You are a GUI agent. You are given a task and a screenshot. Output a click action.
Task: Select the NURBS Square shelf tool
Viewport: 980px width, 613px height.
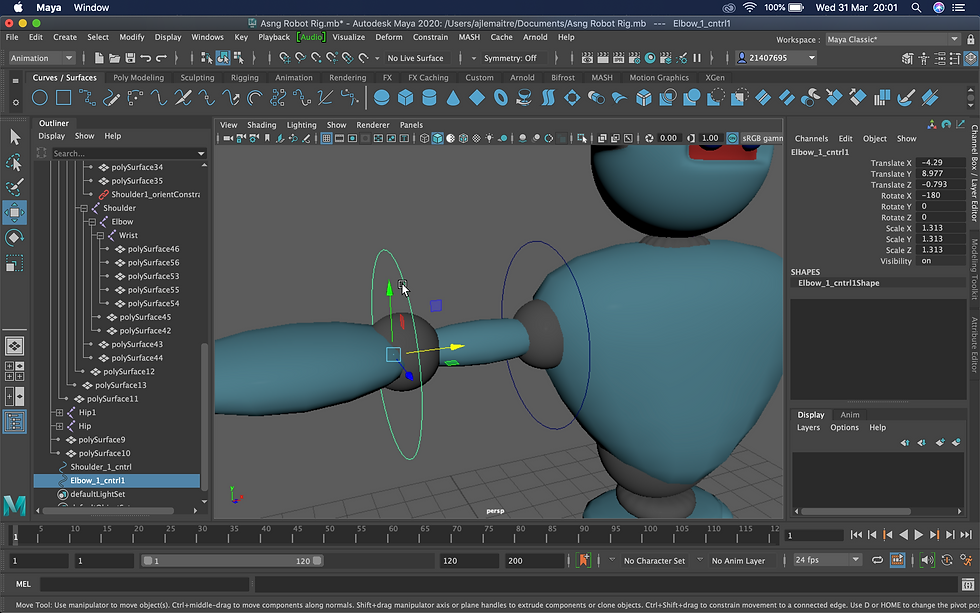[63, 98]
